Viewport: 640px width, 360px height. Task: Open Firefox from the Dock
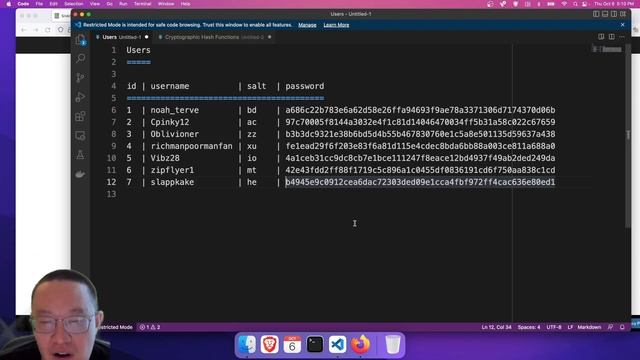click(360, 344)
